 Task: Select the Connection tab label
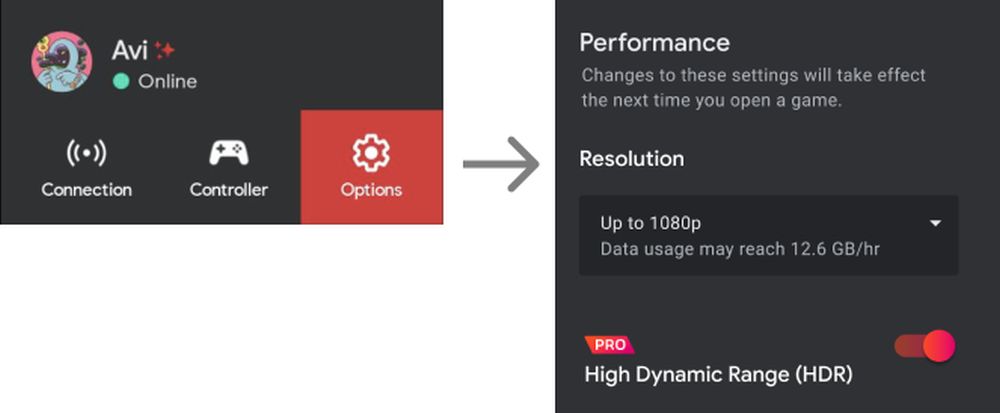pos(86,189)
